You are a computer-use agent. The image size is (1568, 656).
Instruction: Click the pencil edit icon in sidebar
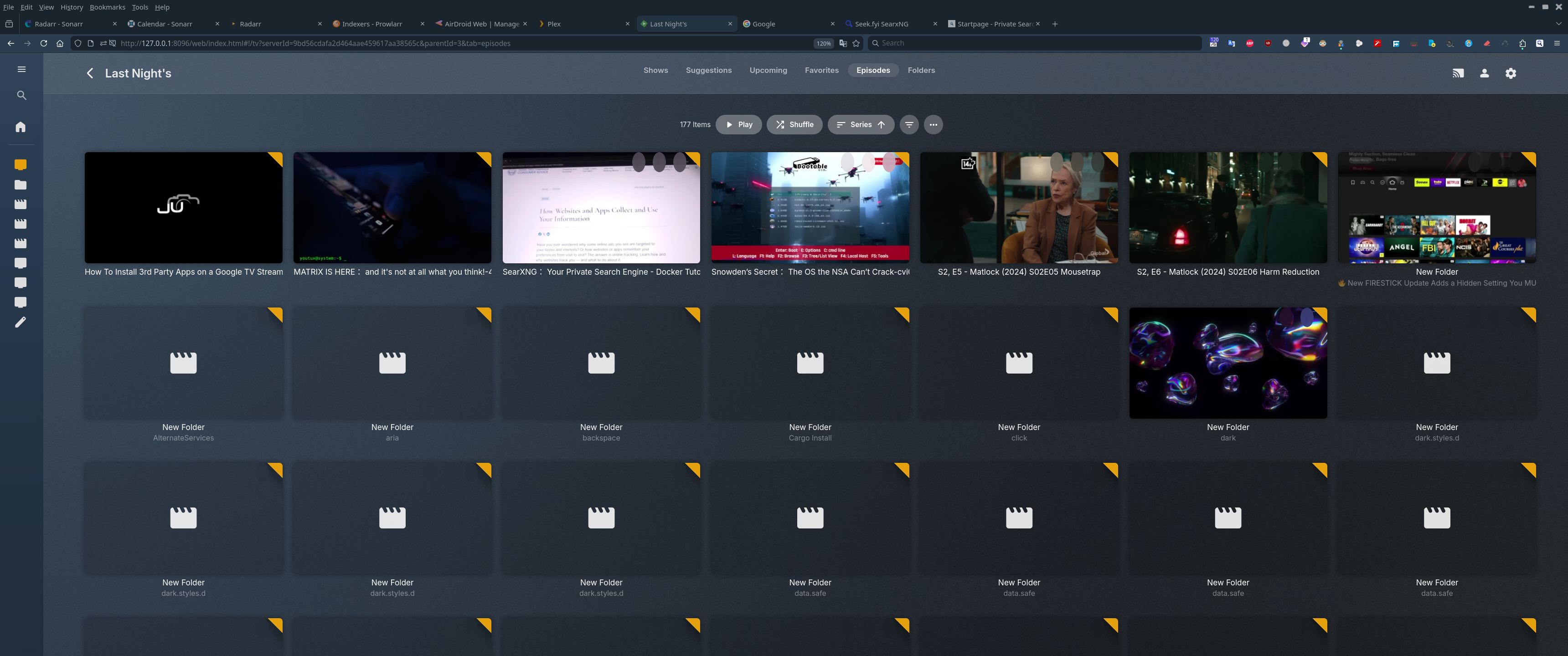(21, 322)
